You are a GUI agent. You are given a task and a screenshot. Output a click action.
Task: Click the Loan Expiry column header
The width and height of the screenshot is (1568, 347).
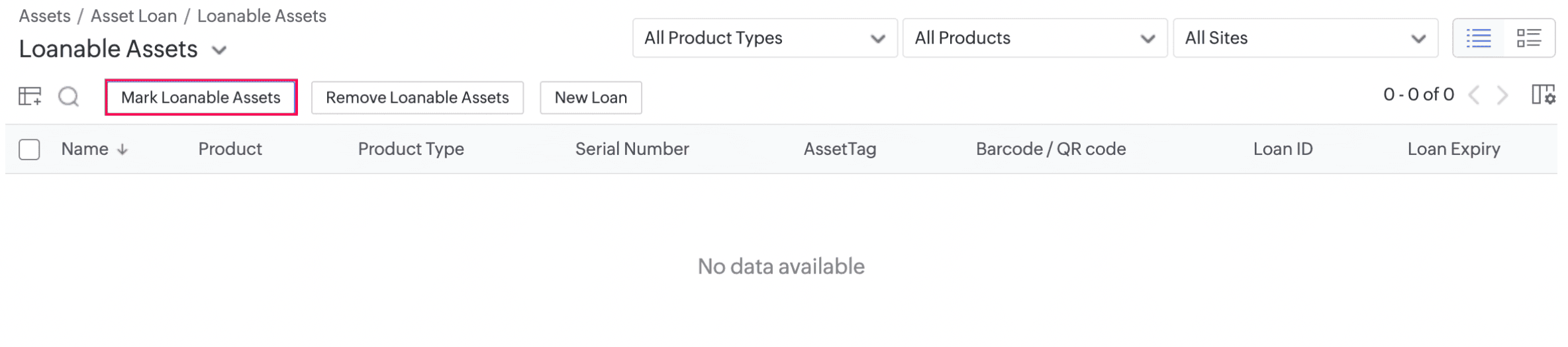pyautogui.click(x=1453, y=149)
